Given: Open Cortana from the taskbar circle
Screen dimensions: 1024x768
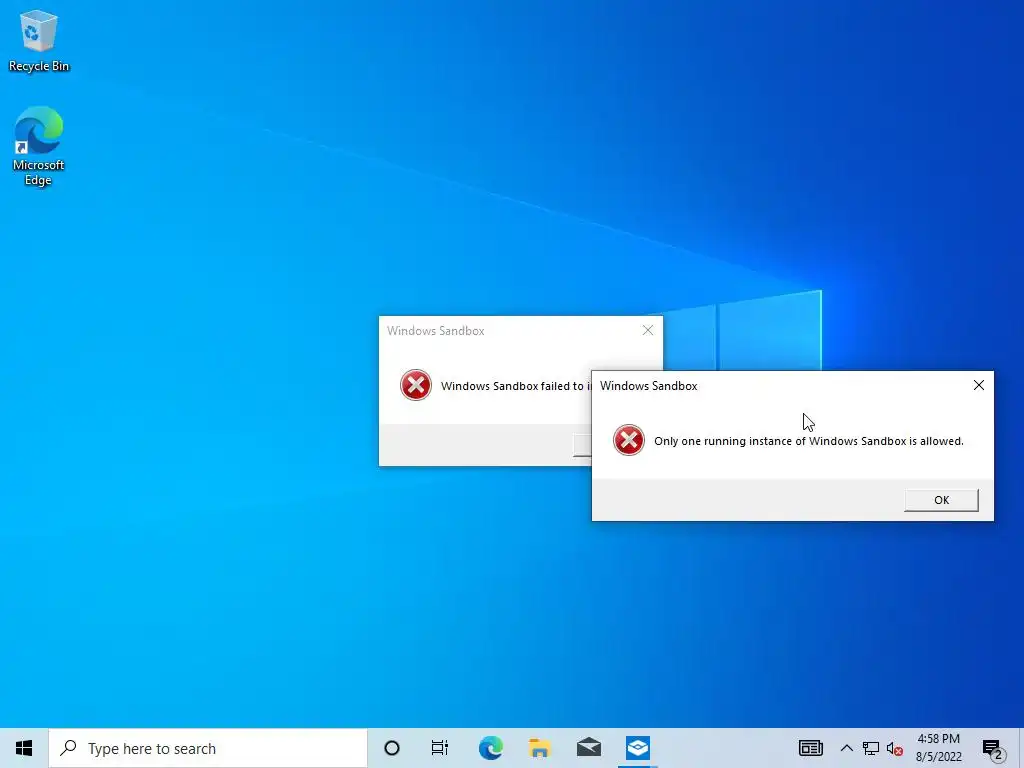Looking at the screenshot, I should [x=391, y=748].
